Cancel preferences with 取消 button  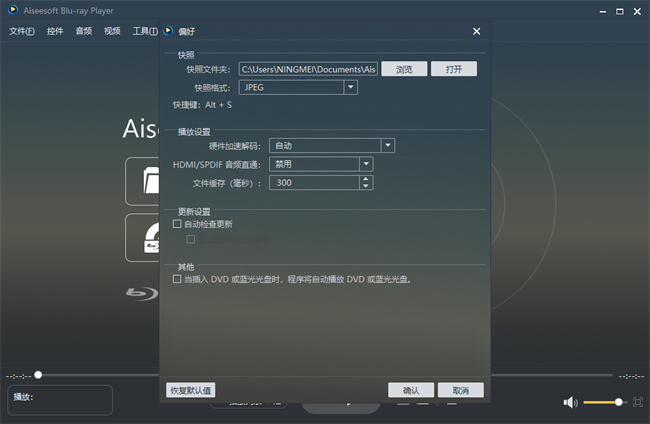pos(461,390)
